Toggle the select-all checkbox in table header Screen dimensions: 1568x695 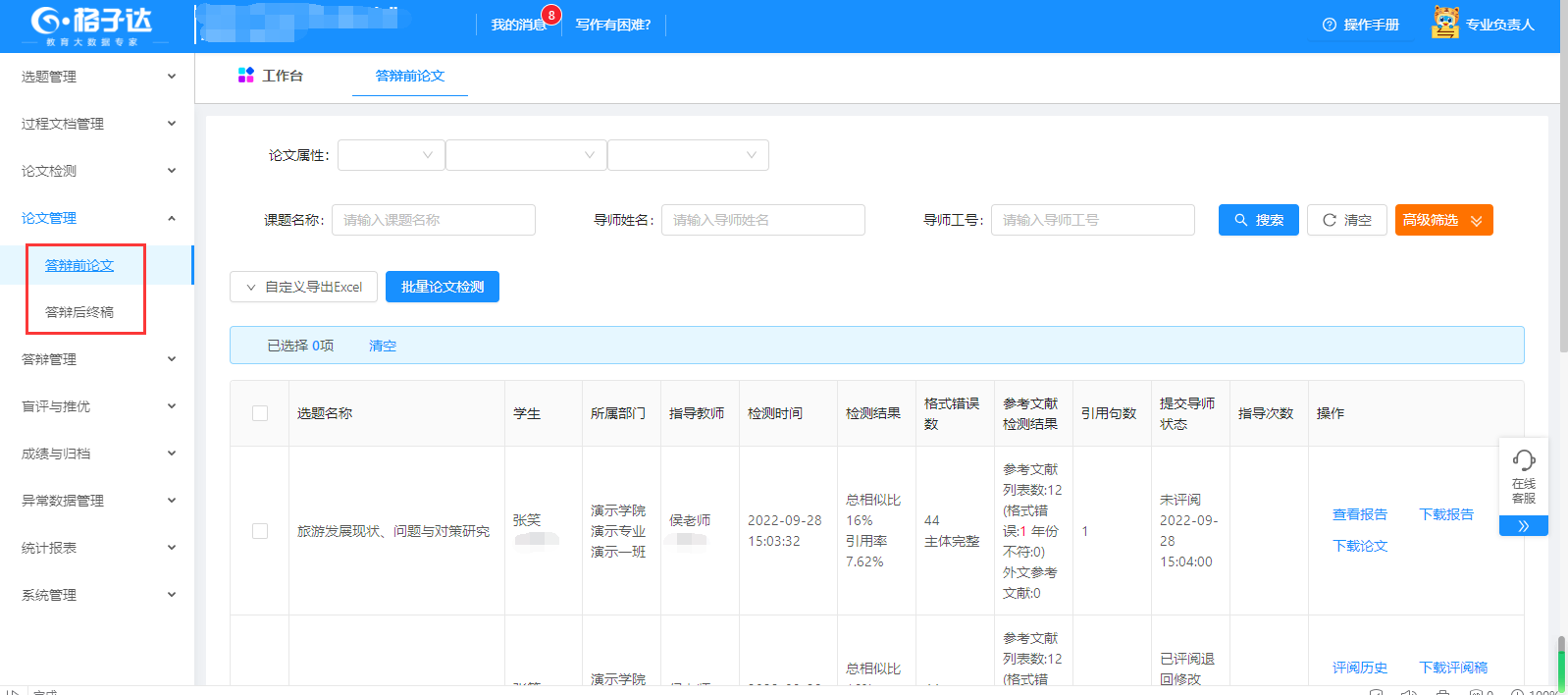[x=260, y=413]
